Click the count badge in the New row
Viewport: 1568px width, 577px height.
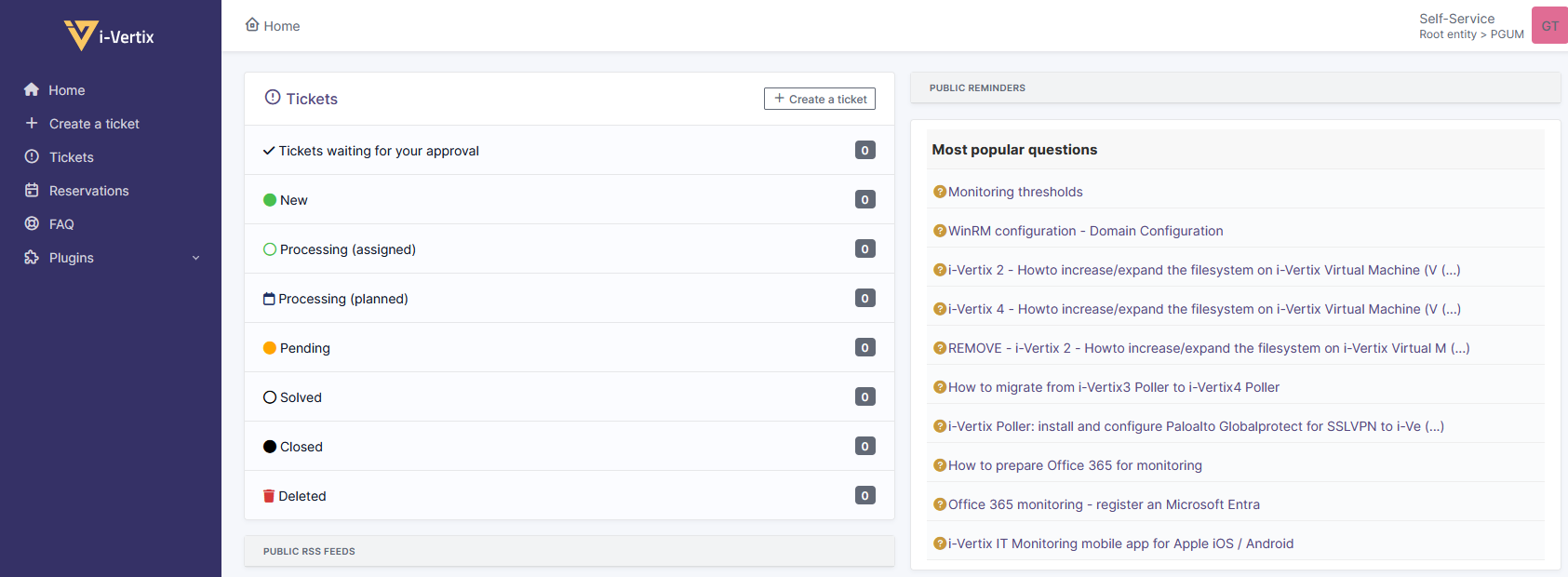865,199
